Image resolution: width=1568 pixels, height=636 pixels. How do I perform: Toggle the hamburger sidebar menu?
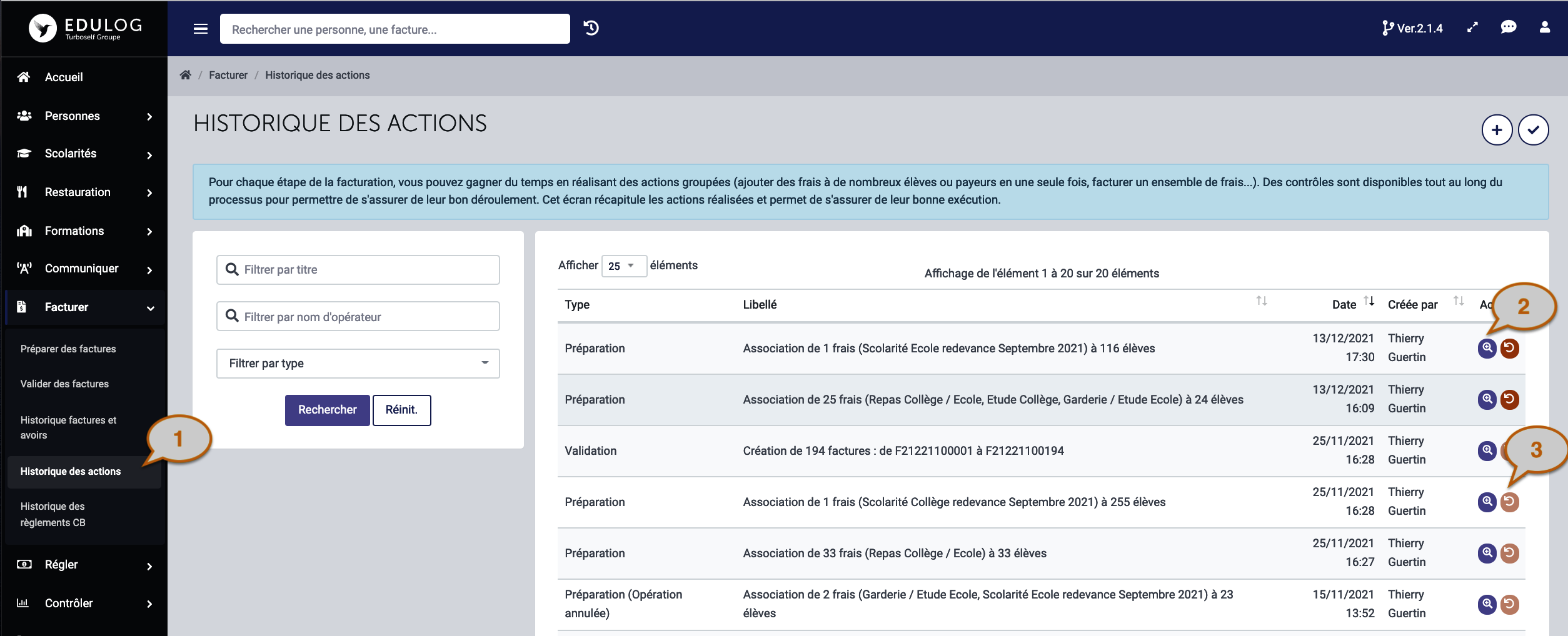click(x=201, y=29)
